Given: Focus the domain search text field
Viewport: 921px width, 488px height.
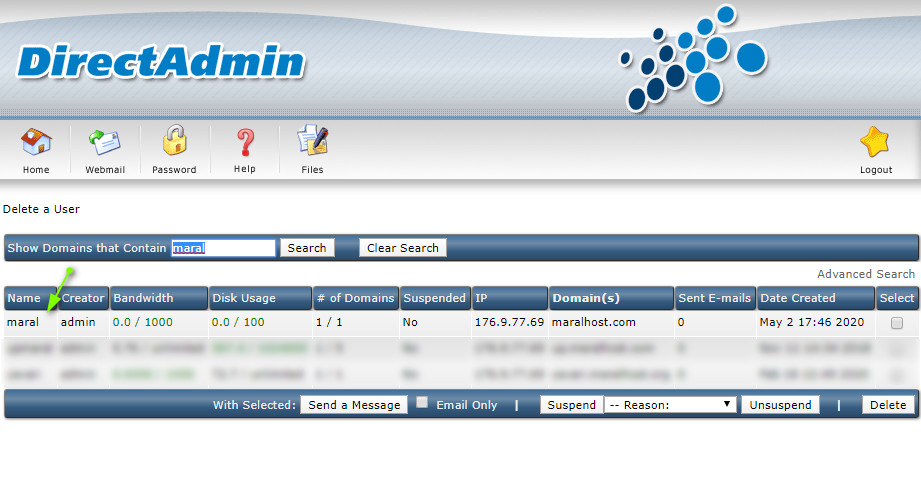Looking at the screenshot, I should pos(223,248).
